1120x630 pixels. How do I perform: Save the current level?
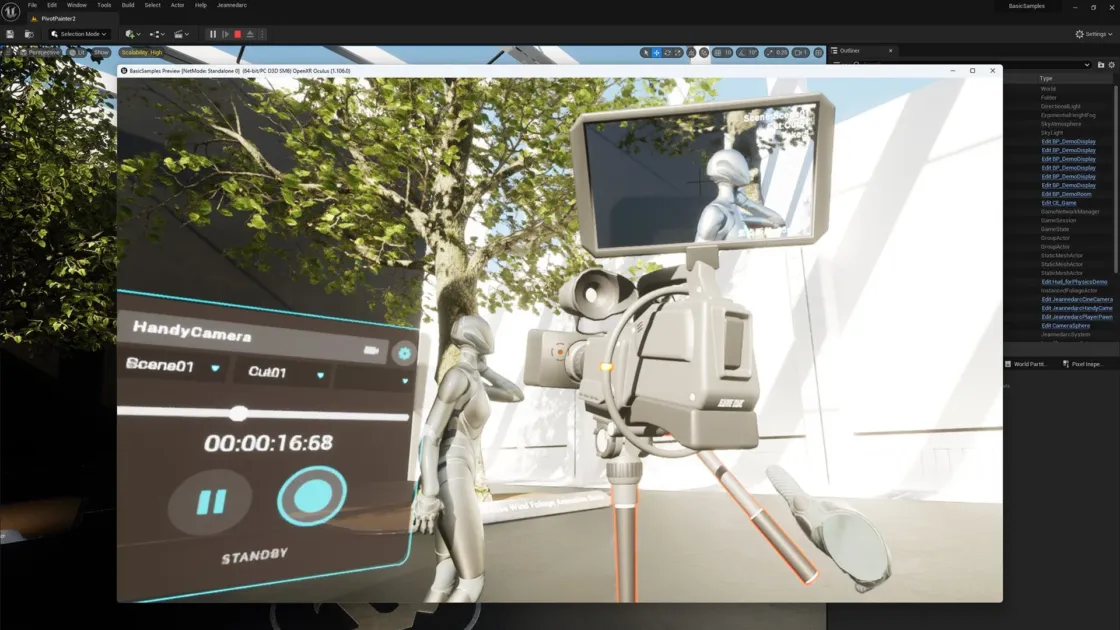point(10,33)
